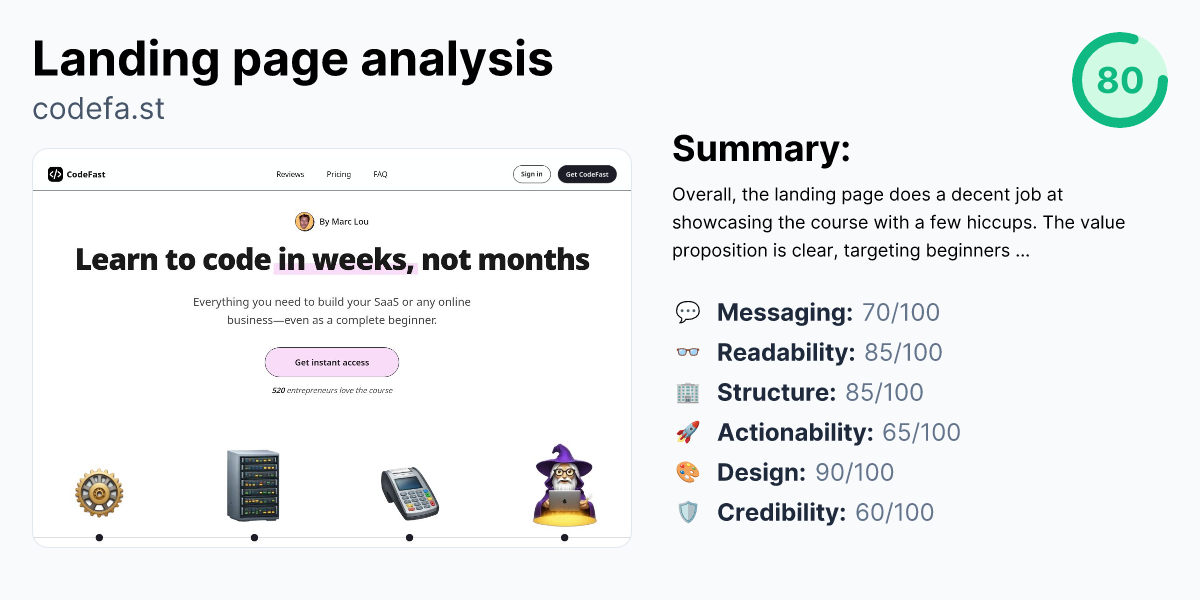Click the Messaging speech bubble icon
Viewport: 1200px width, 600px height.
pyautogui.click(x=688, y=312)
